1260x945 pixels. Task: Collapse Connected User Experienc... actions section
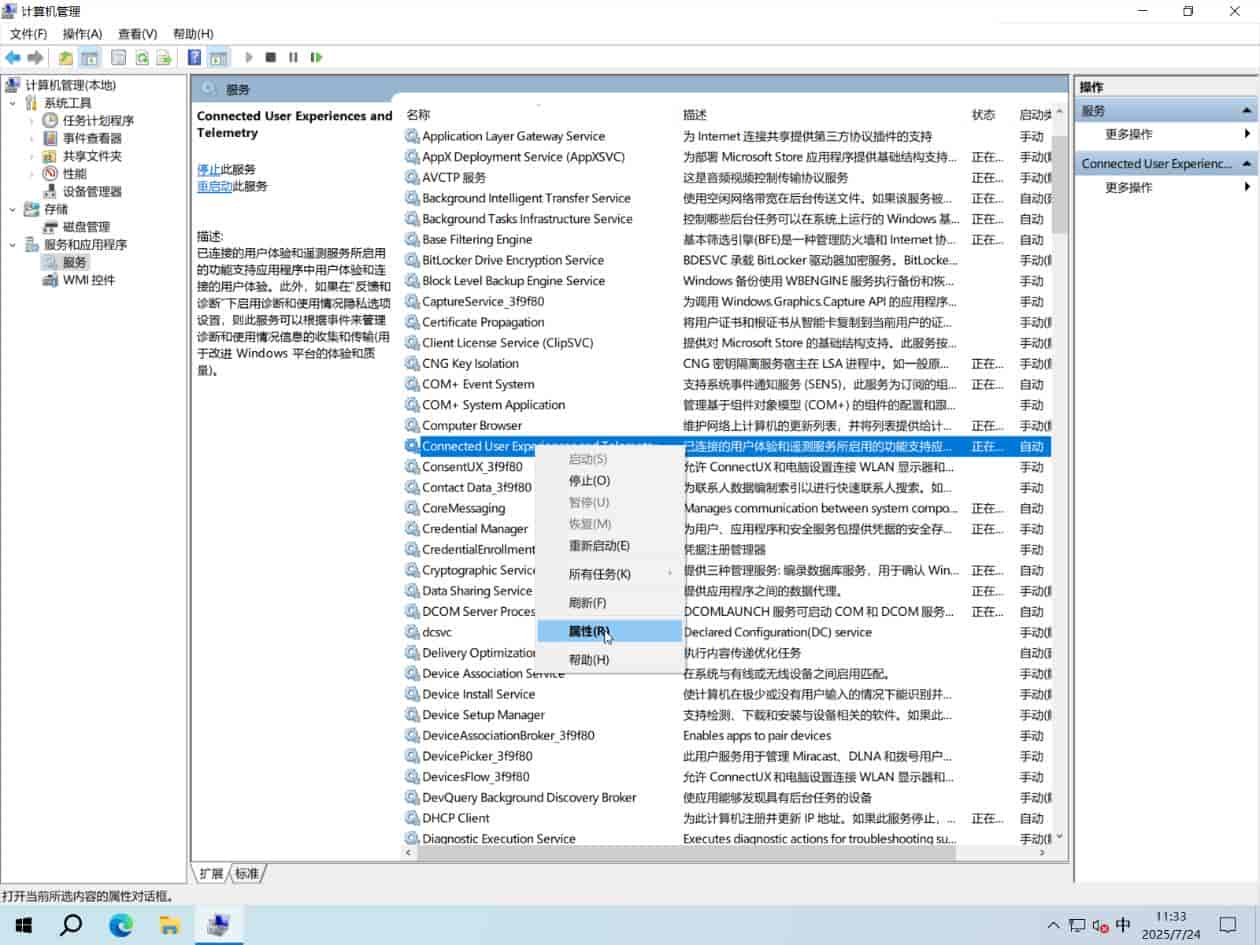[x=1247, y=163]
